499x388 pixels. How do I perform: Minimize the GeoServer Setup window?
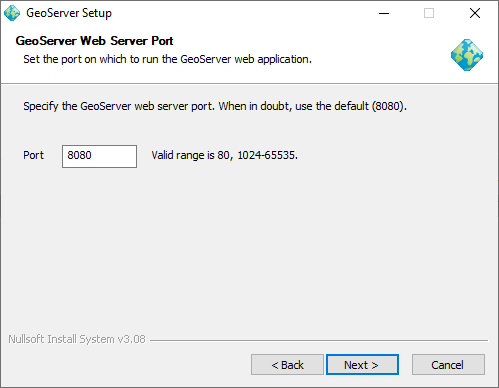pyautogui.click(x=384, y=13)
